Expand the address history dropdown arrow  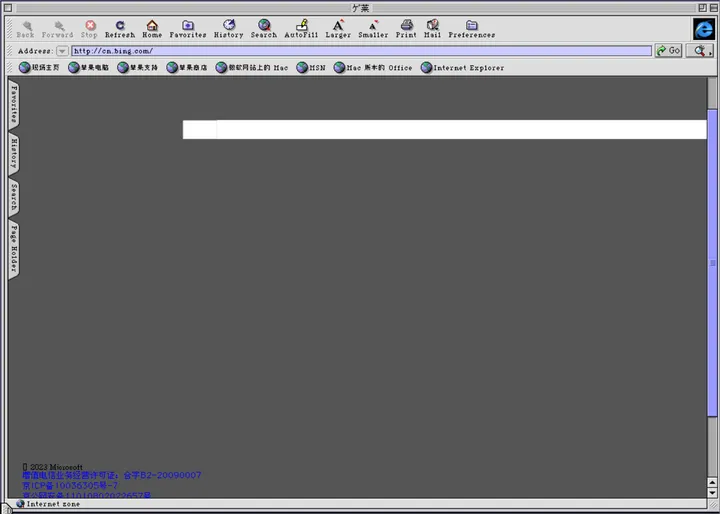(x=62, y=51)
